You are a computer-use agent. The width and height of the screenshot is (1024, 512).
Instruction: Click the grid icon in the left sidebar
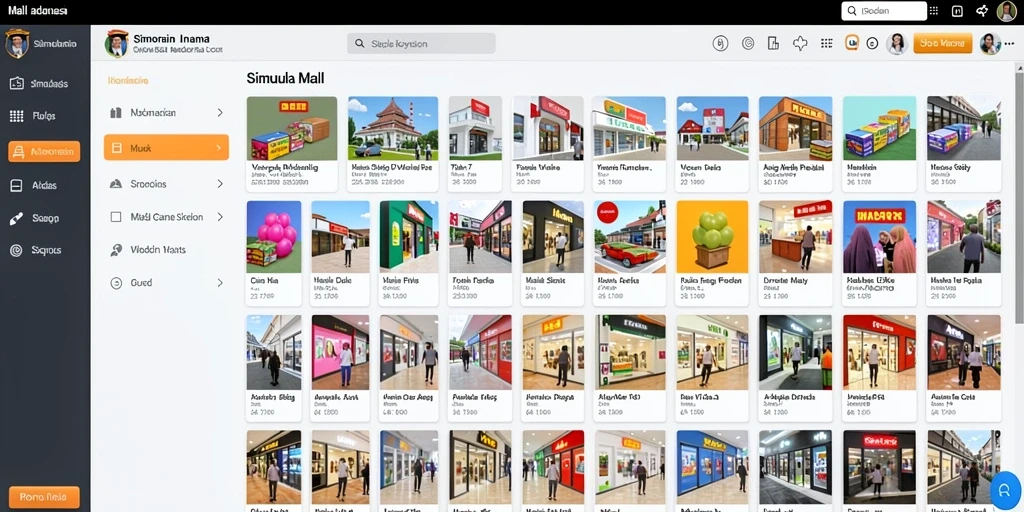16,116
